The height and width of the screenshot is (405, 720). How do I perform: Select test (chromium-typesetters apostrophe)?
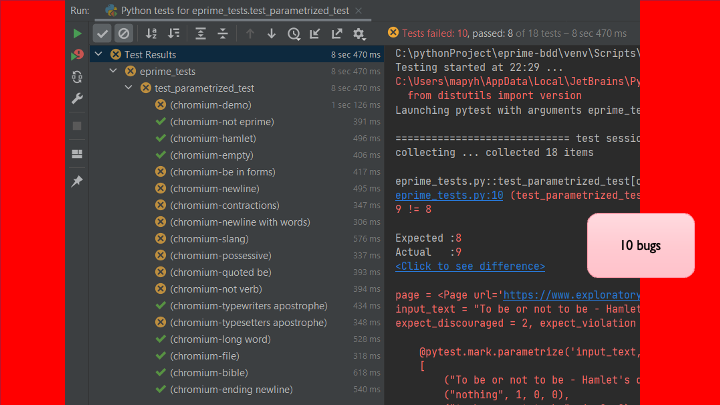pos(248,323)
